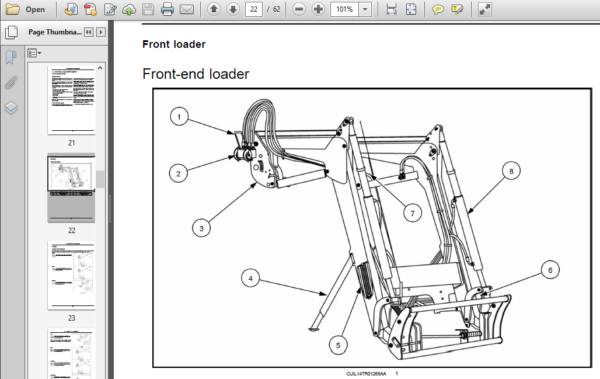This screenshot has height=379, width=600.
Task: Zoom out with the minus button
Action: pos(299,9)
